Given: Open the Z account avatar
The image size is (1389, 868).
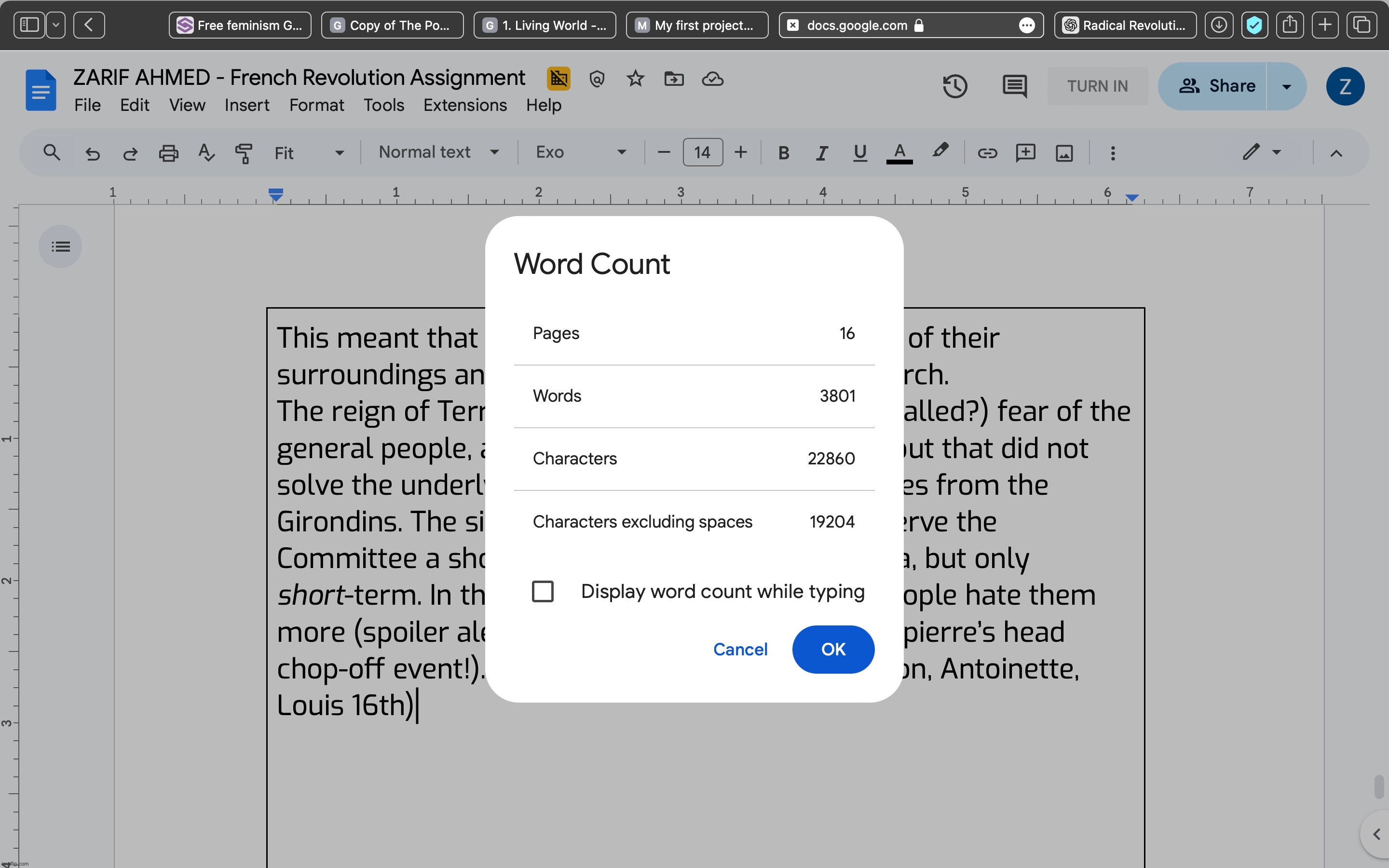Looking at the screenshot, I should (x=1345, y=86).
